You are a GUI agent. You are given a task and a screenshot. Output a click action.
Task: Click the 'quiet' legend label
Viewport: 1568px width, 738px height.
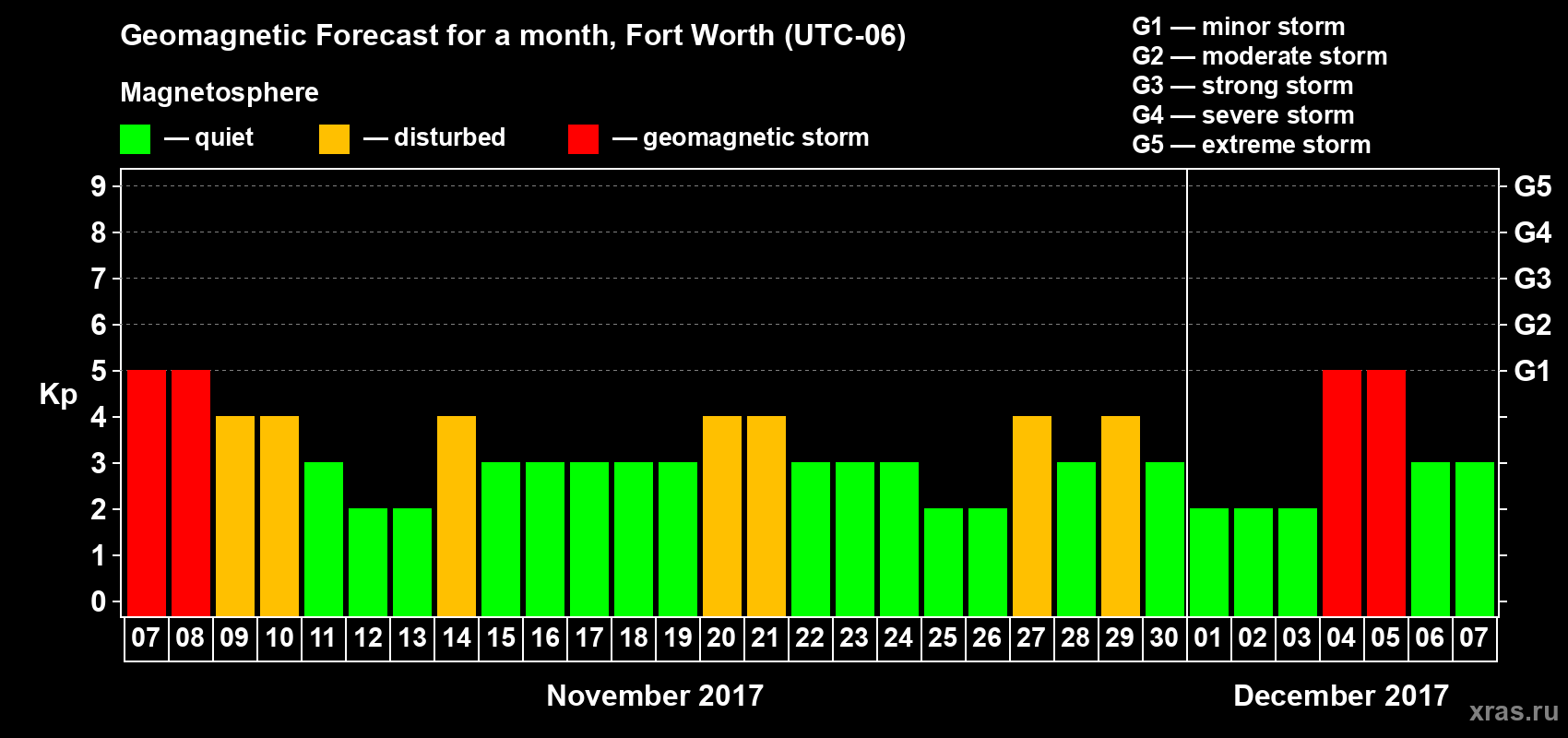pyautogui.click(x=224, y=137)
